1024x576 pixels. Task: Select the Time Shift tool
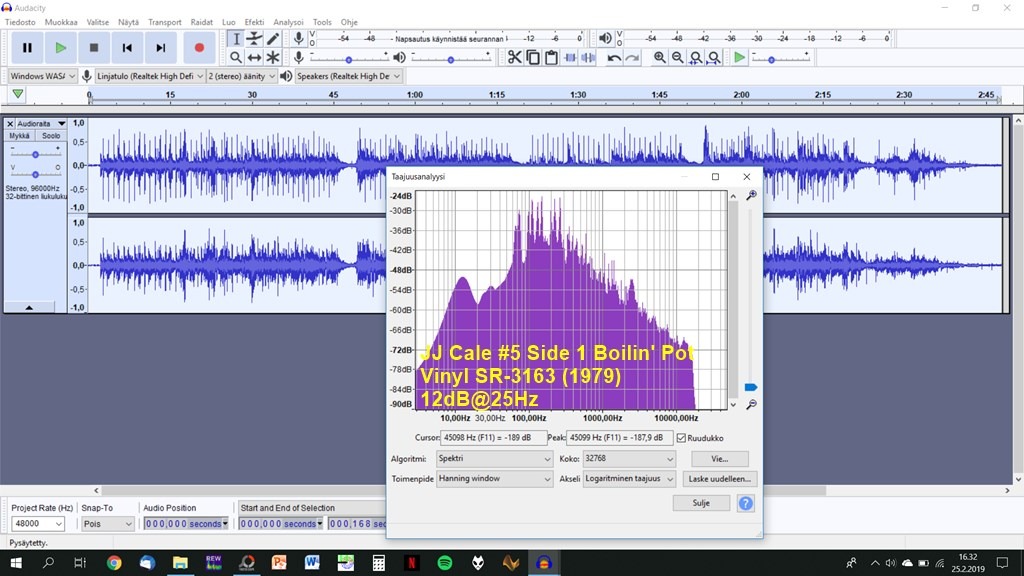[254, 57]
